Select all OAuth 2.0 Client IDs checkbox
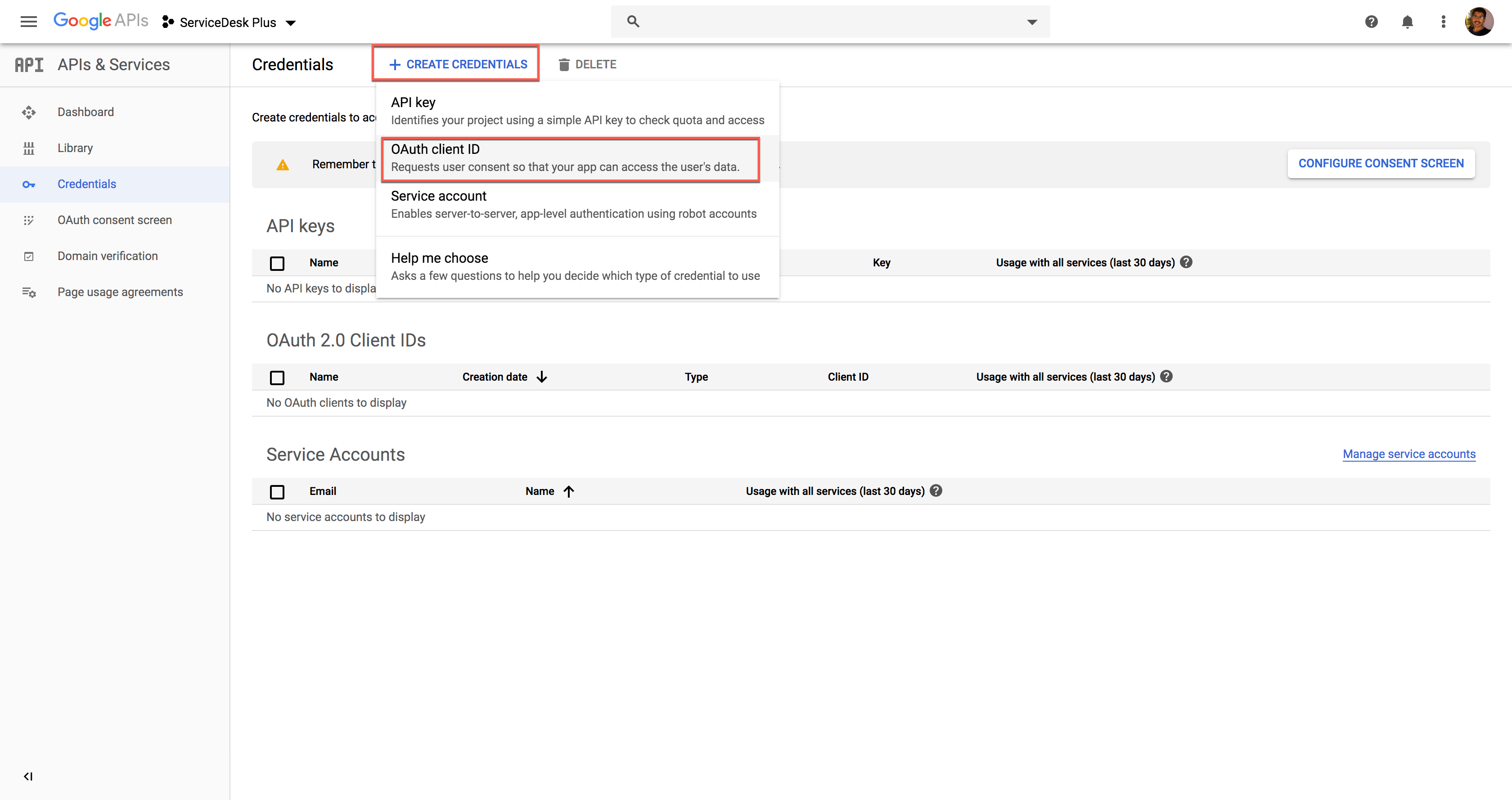This screenshot has width=1512, height=800. pyautogui.click(x=277, y=378)
